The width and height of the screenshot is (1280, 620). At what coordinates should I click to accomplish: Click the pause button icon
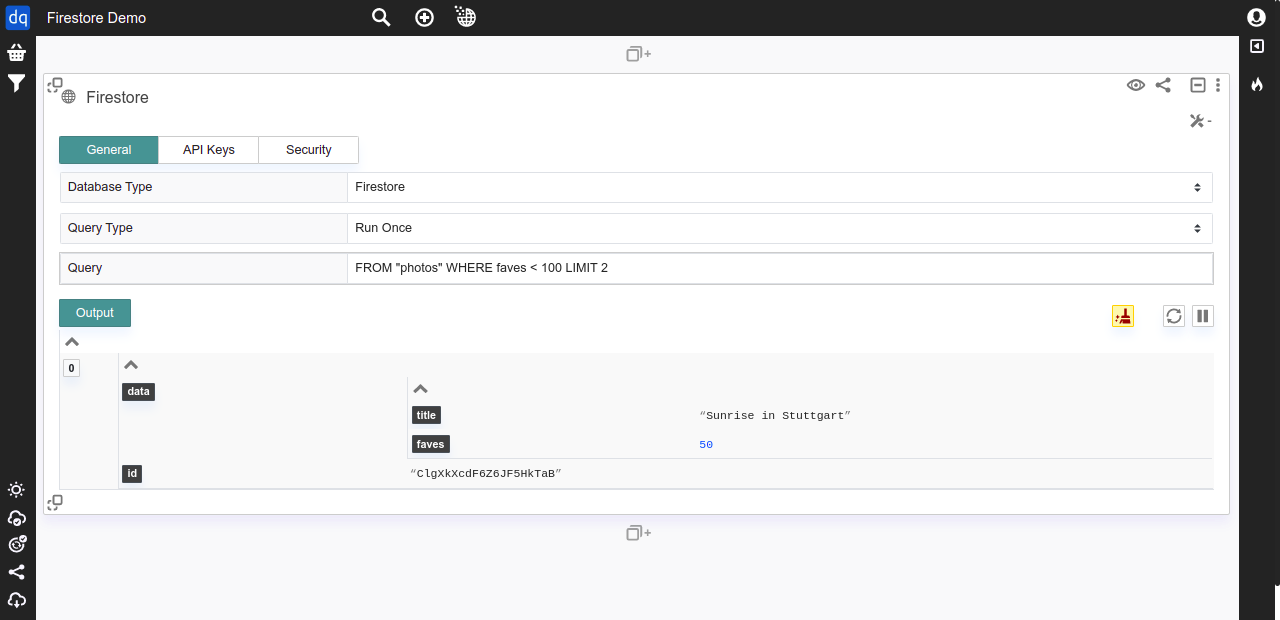pyautogui.click(x=1203, y=316)
